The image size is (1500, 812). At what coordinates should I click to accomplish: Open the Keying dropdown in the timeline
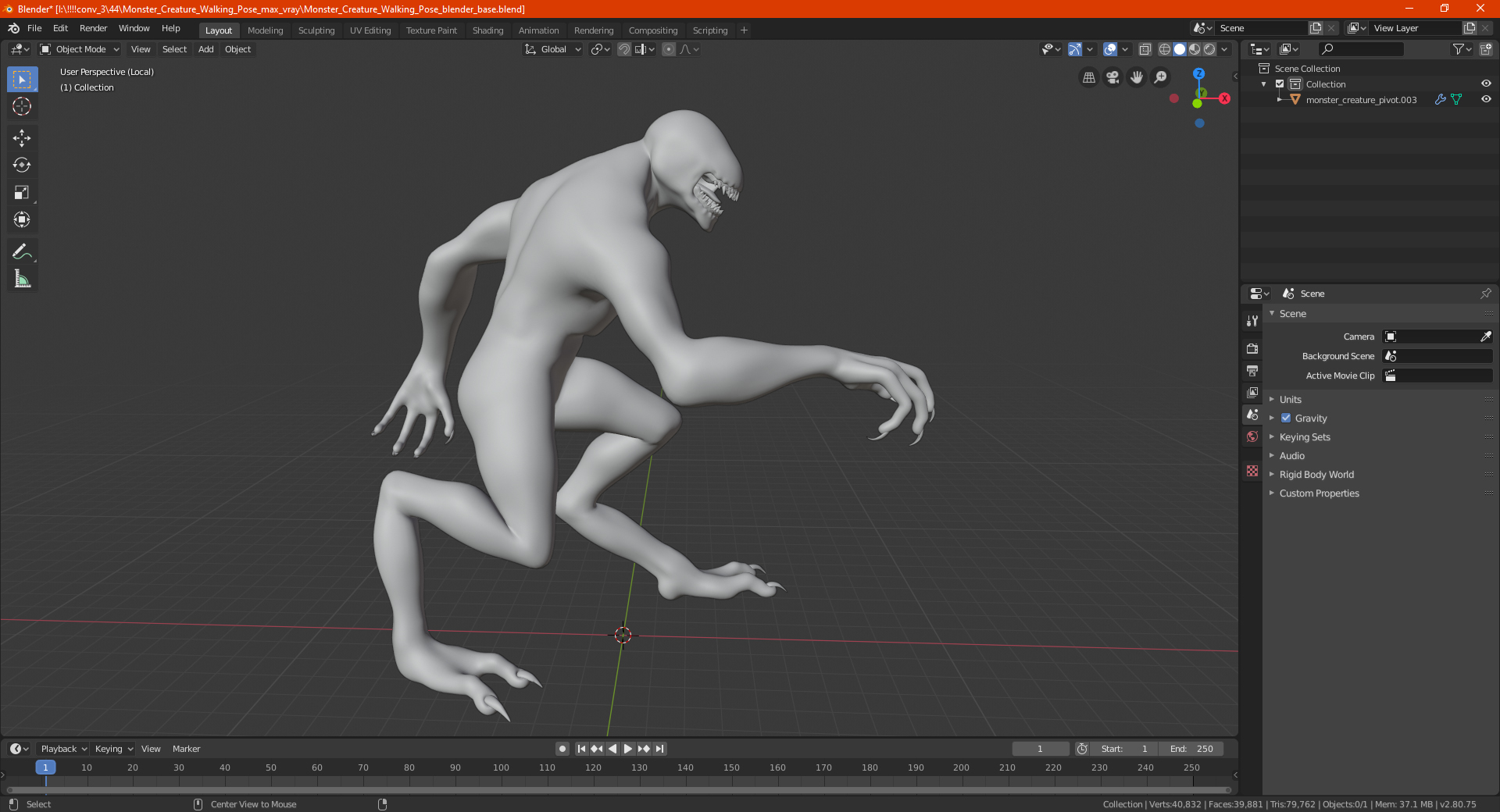tap(113, 749)
